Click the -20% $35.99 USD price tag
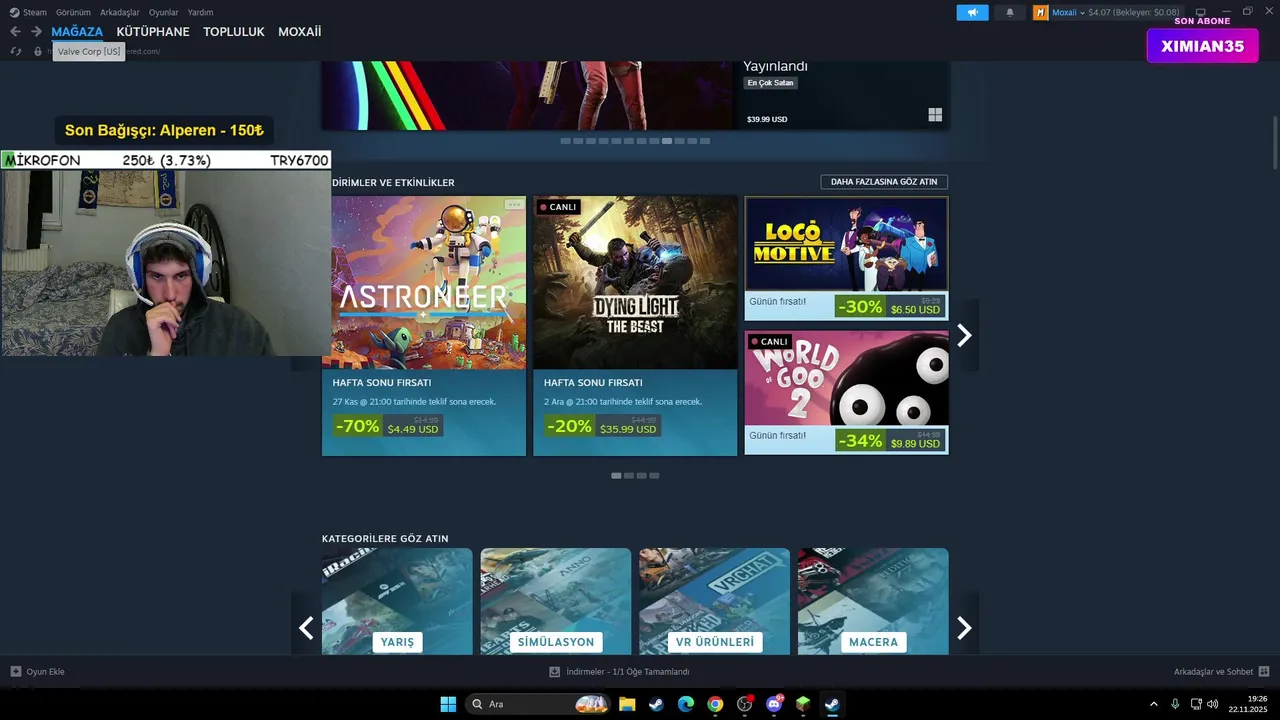 point(603,426)
